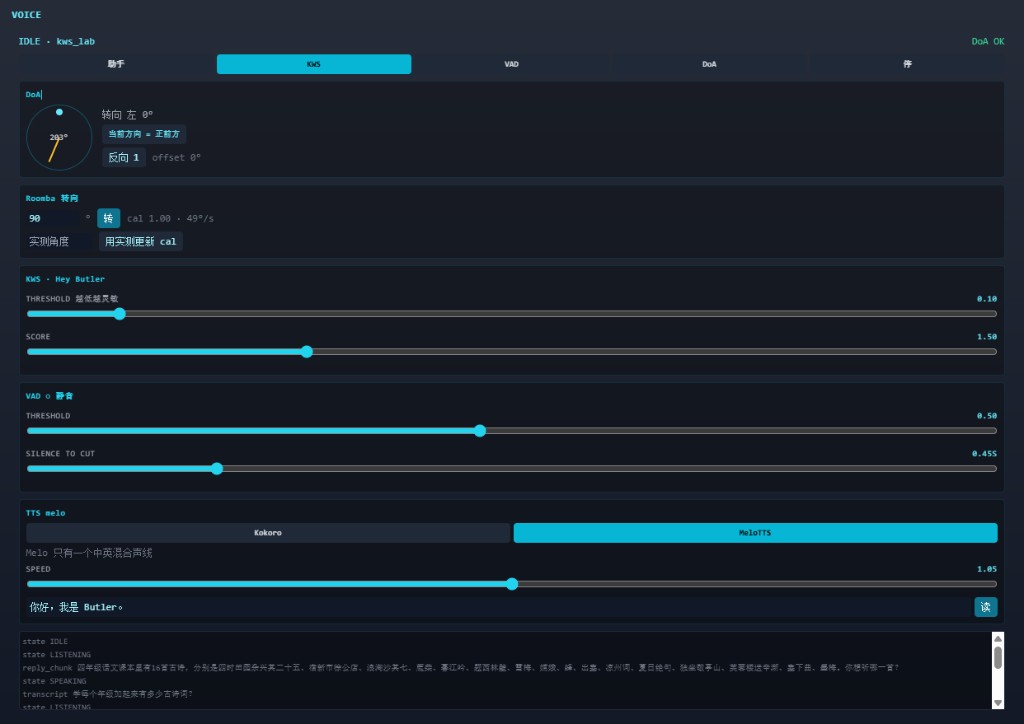Click the 转 button to rotate Roomba
The height and width of the screenshot is (724, 1024).
pos(108,218)
